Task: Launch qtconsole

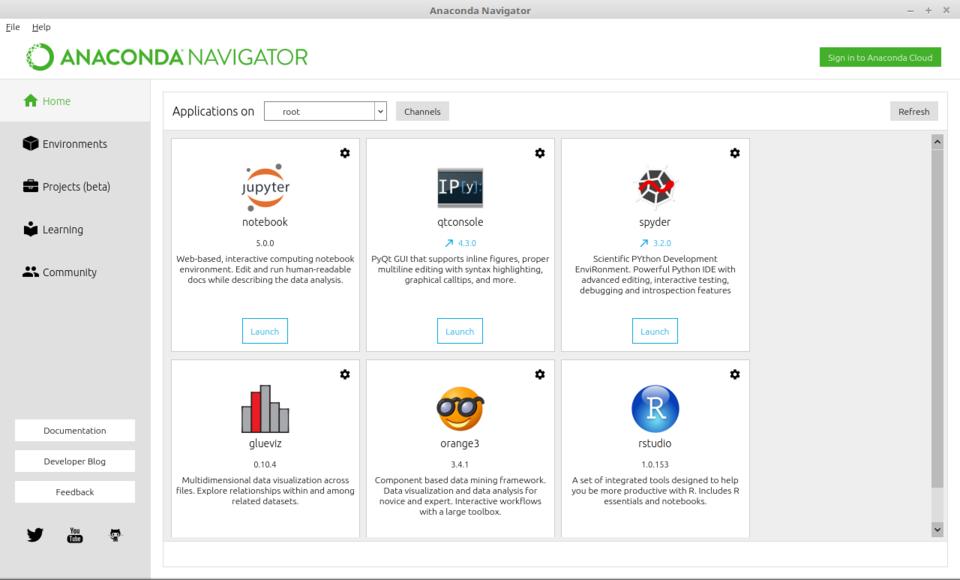Action: click(460, 331)
